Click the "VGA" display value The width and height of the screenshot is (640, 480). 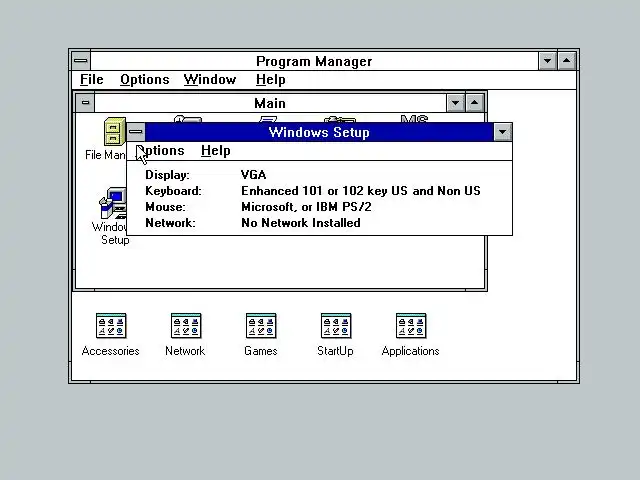click(x=253, y=175)
